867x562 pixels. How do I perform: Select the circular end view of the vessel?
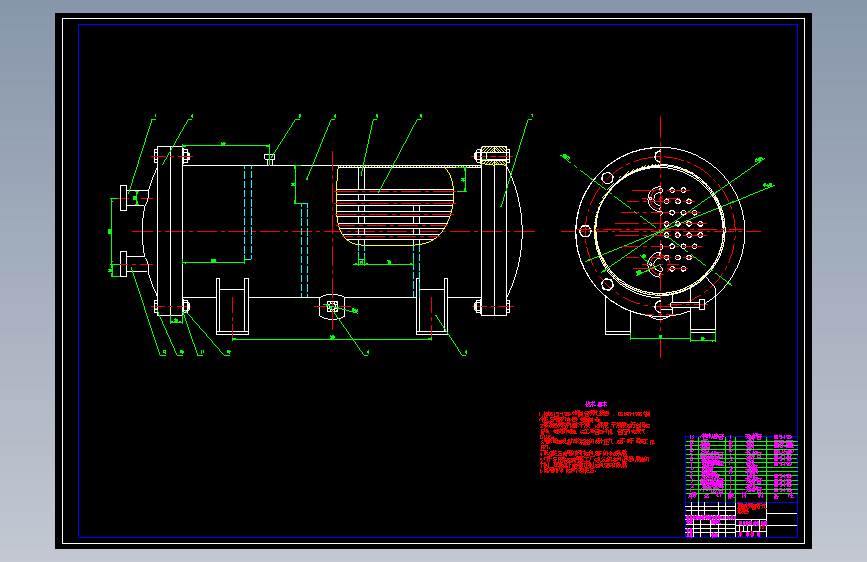pos(660,232)
